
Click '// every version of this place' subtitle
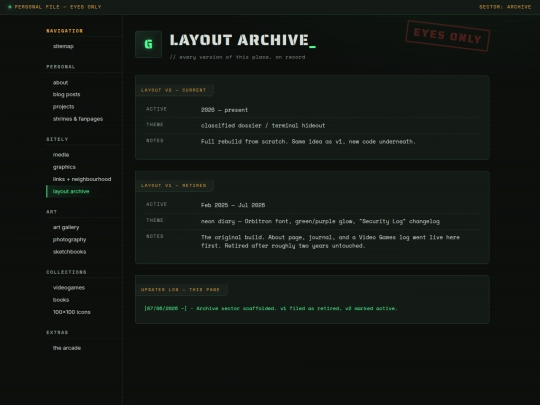click(x=237, y=57)
